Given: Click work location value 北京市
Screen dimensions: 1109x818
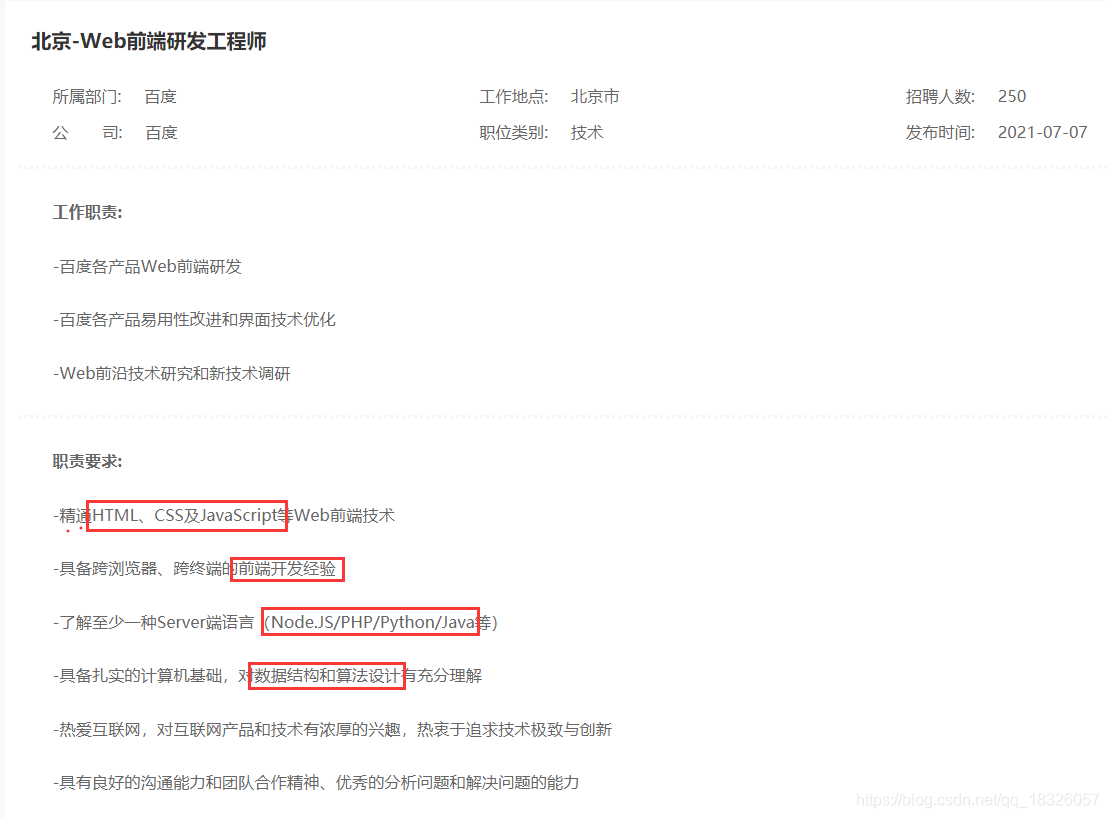Looking at the screenshot, I should 595,97.
